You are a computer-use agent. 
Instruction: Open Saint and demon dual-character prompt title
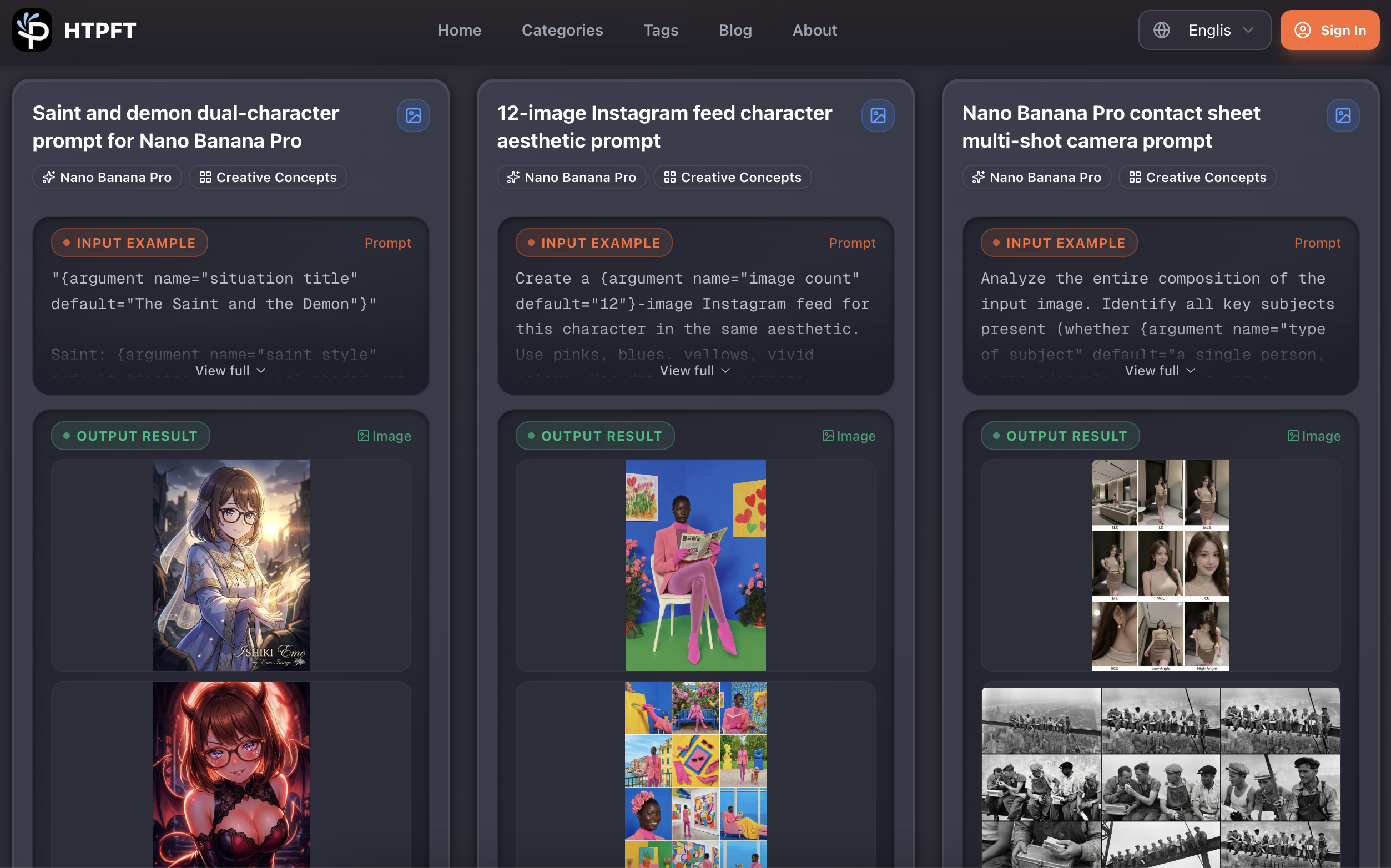click(185, 127)
